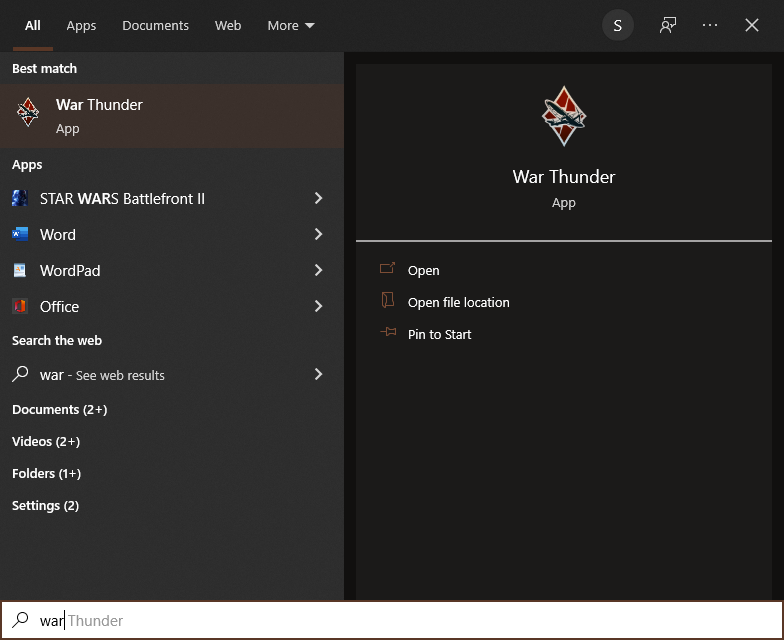784x640 pixels.
Task: Open the feedback icon in the top bar
Action: coord(668,25)
